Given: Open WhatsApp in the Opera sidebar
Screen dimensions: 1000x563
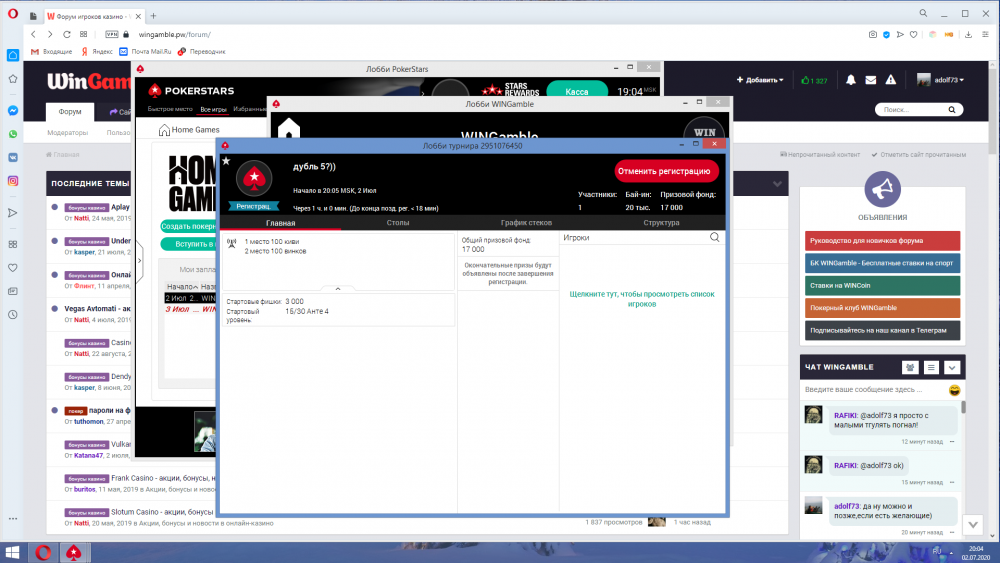Looking at the screenshot, I should coord(13,133).
